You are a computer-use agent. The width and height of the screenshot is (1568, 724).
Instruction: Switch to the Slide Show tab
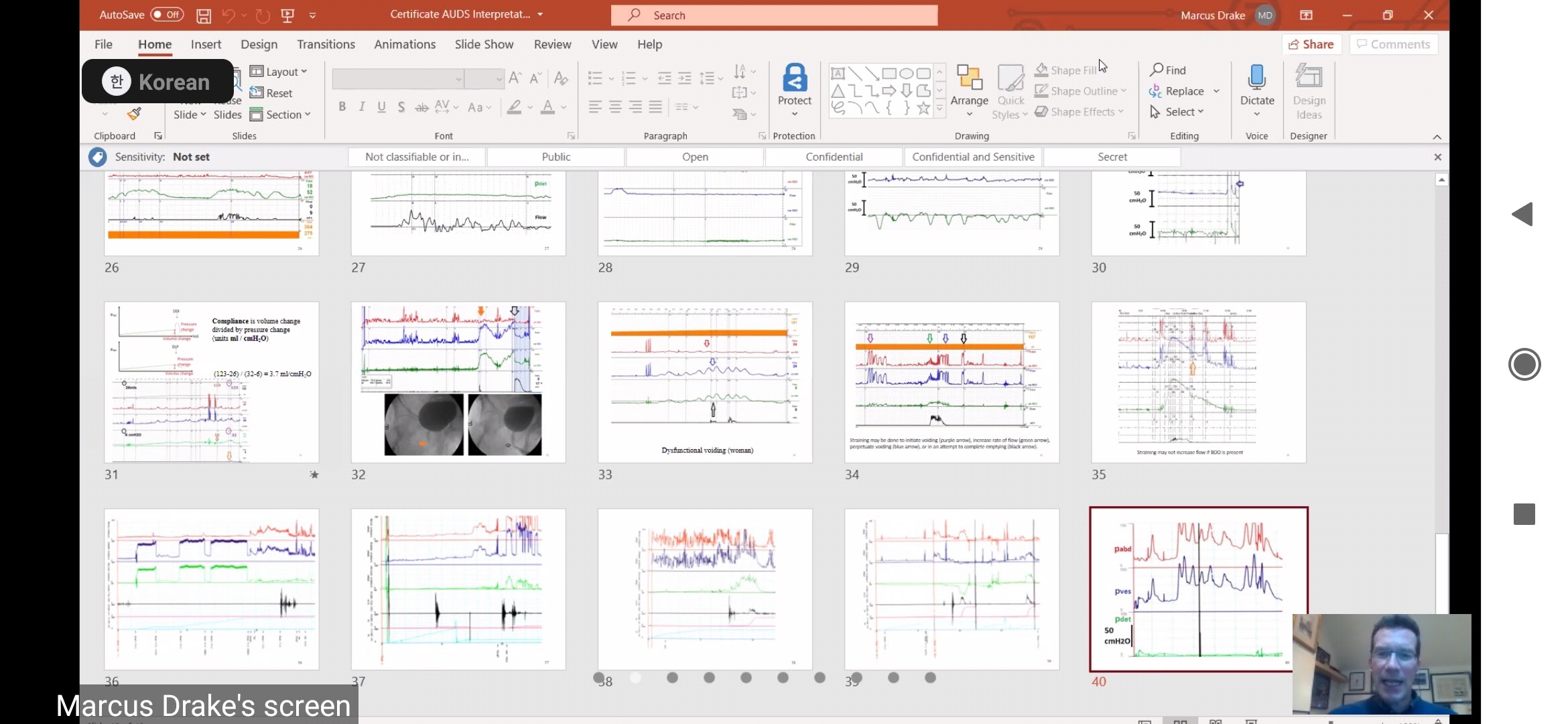(484, 44)
